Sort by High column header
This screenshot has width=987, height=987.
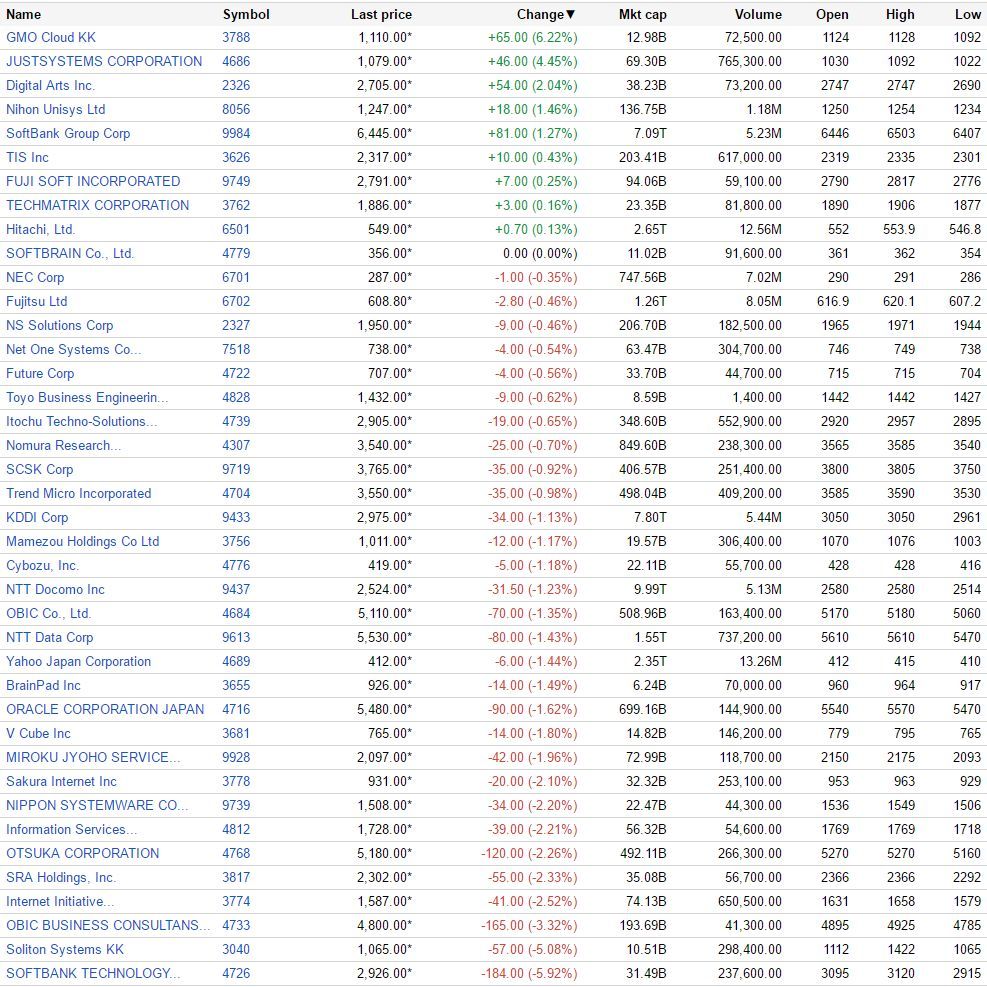pos(900,14)
